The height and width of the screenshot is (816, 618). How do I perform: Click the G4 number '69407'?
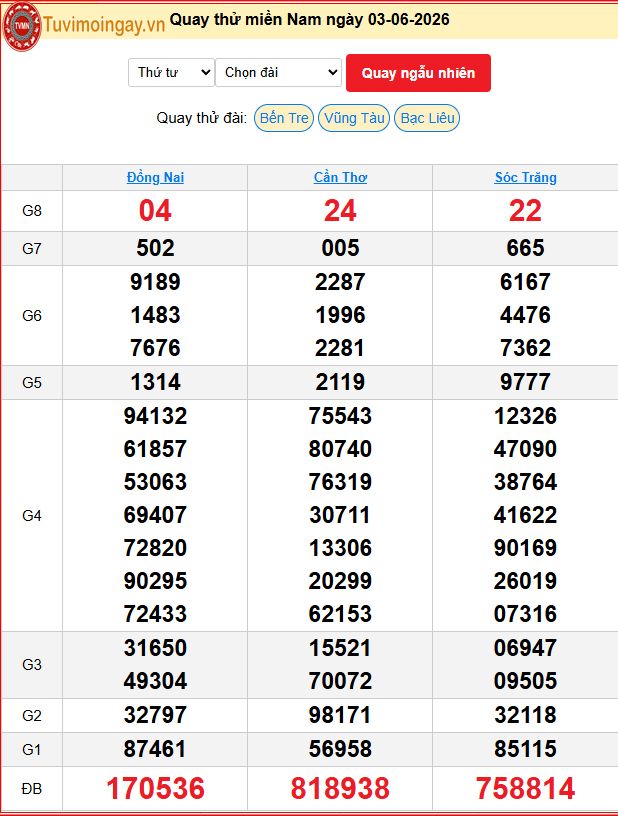click(x=155, y=515)
